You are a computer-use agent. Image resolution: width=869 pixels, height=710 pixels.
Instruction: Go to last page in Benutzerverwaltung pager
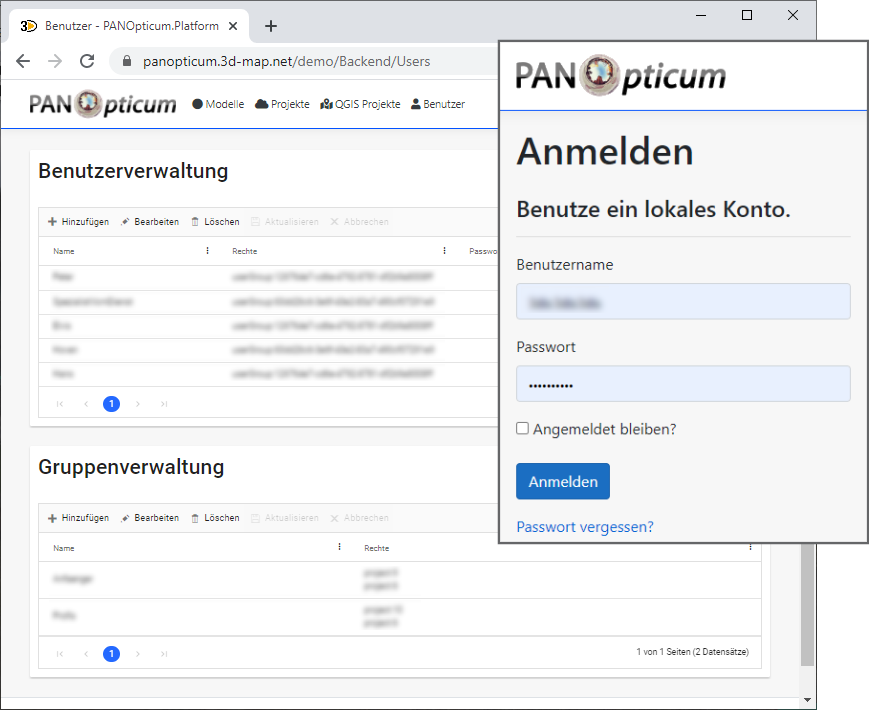pos(164,404)
